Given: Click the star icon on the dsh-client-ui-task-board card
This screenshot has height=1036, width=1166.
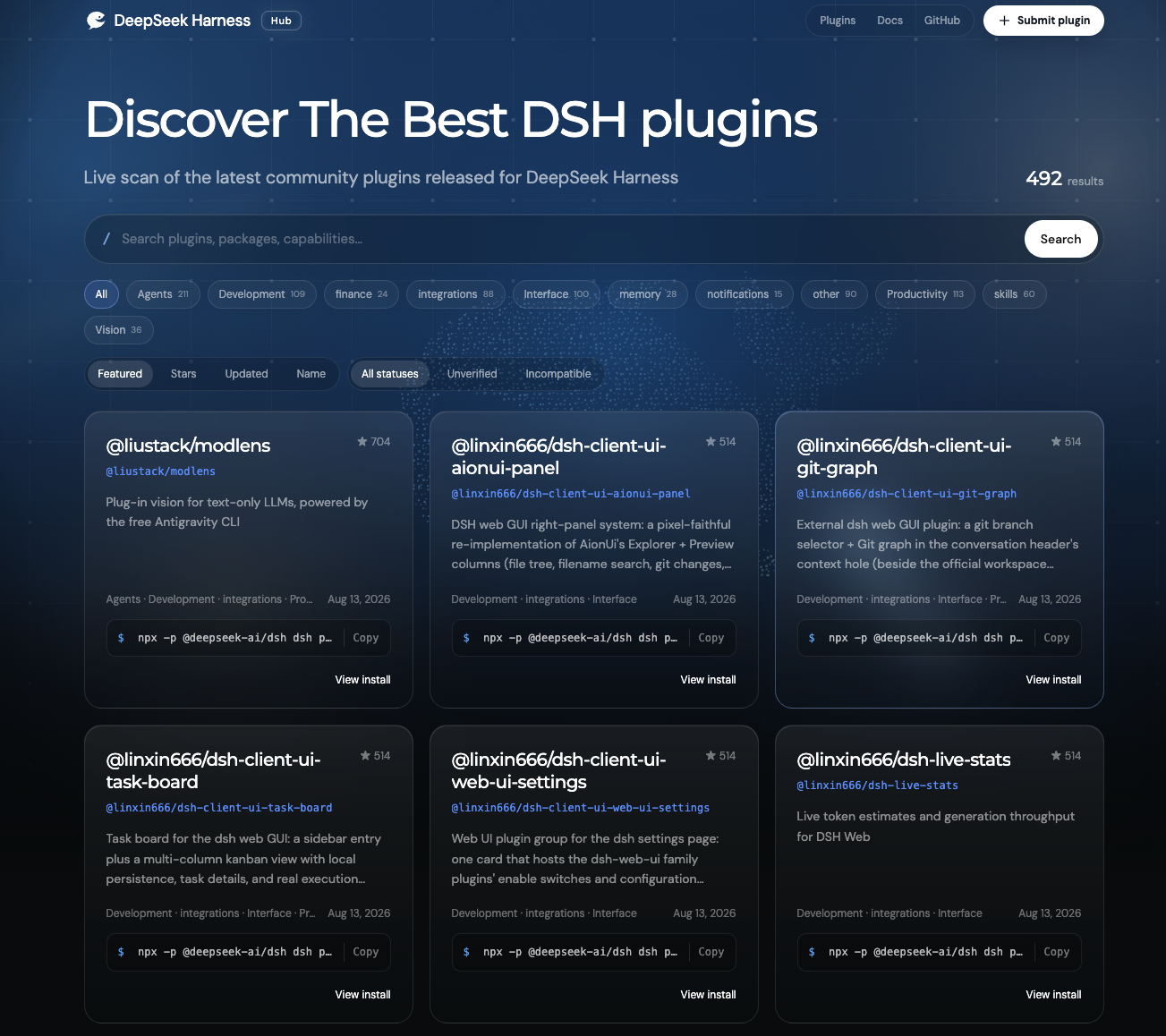Looking at the screenshot, I should pyautogui.click(x=365, y=755).
